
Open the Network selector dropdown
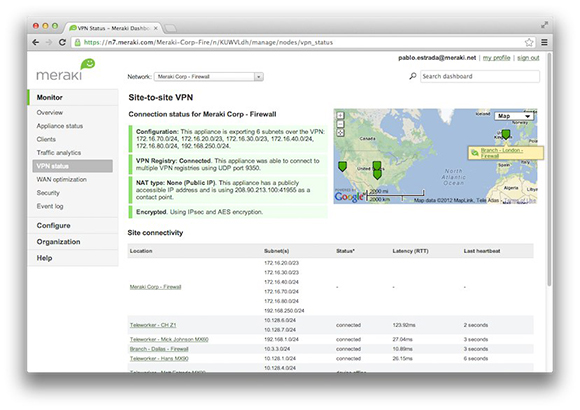[x=209, y=77]
